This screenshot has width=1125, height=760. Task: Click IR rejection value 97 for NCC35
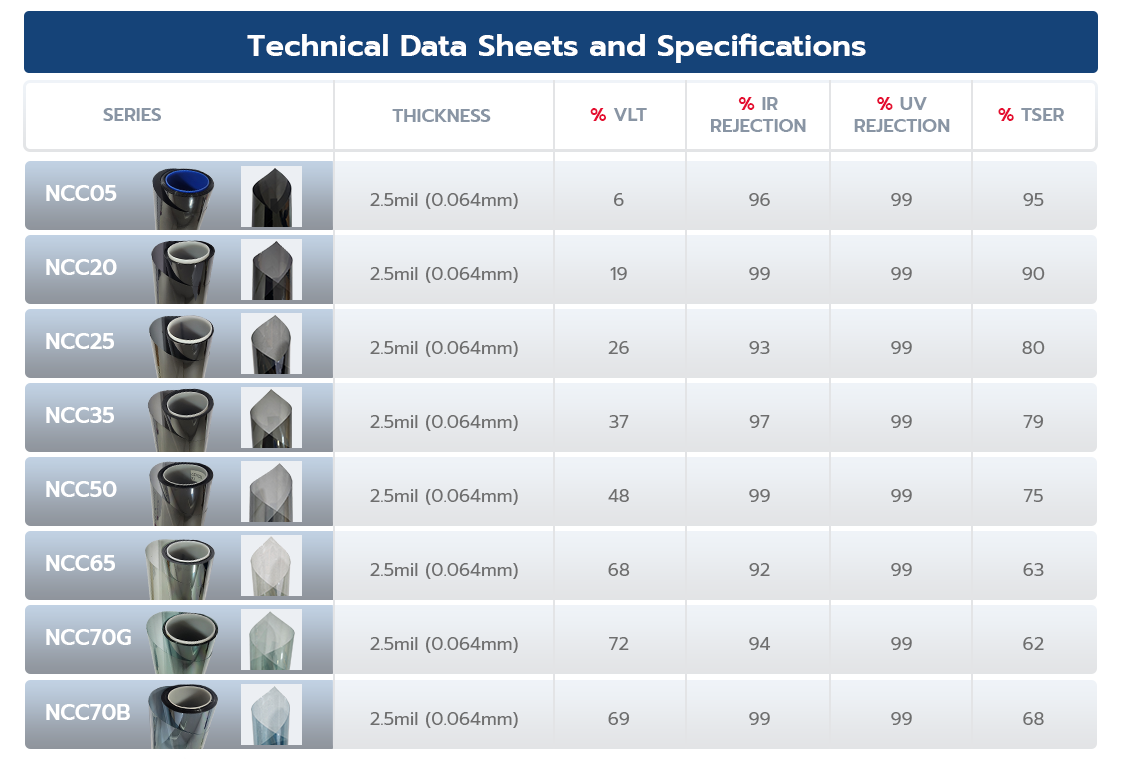point(759,421)
